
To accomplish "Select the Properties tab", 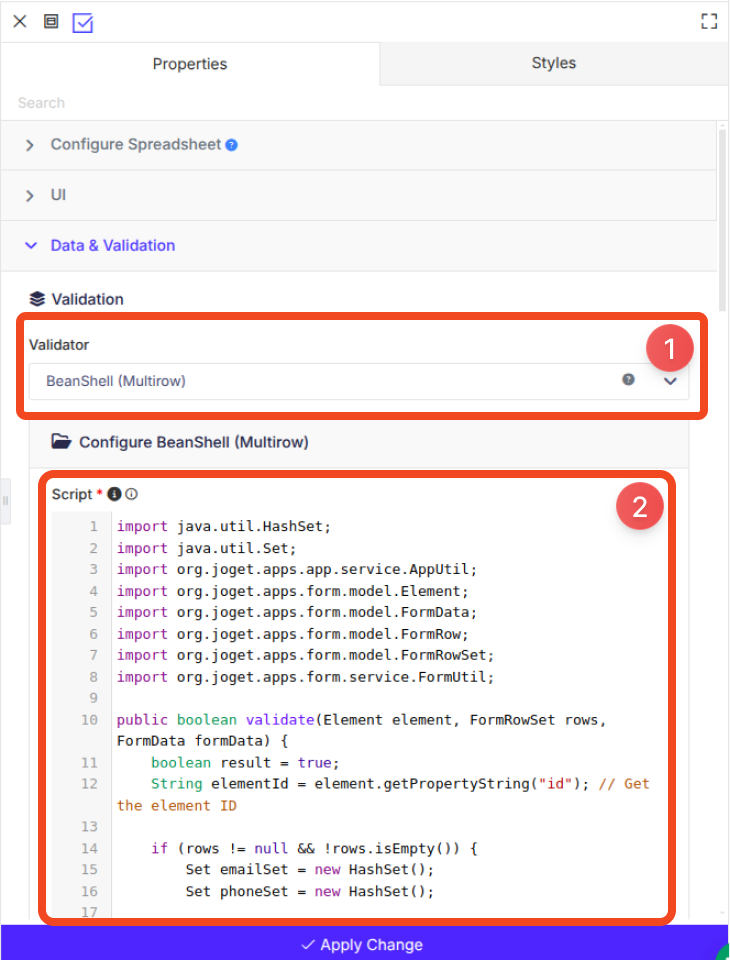I will (190, 64).
